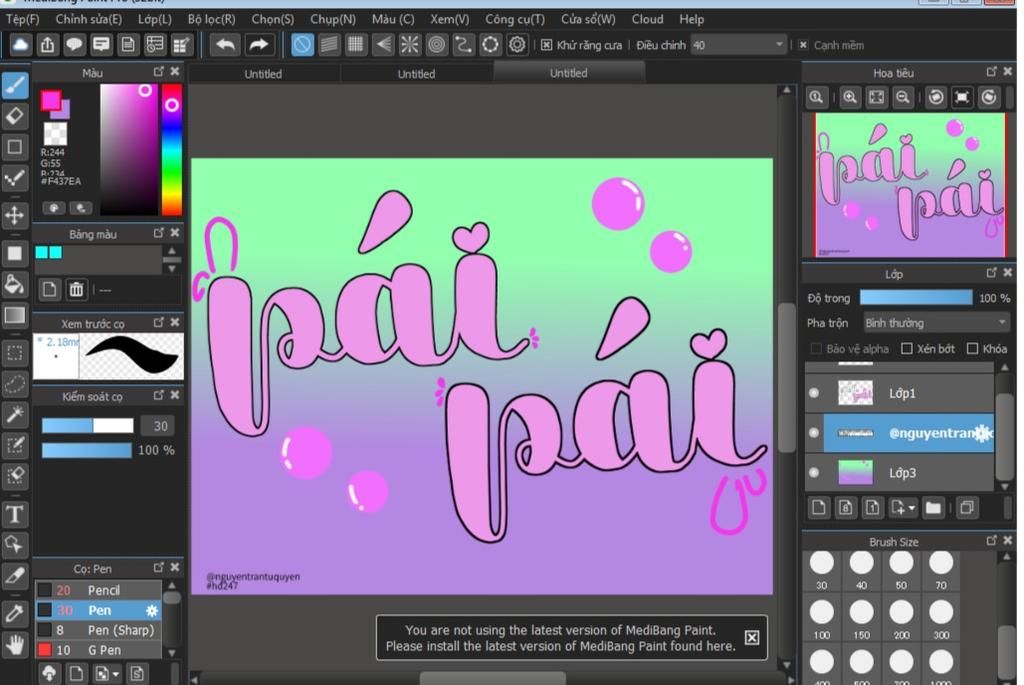
Task: Detach the Lớp panel with popout icon
Action: pyautogui.click(x=991, y=272)
